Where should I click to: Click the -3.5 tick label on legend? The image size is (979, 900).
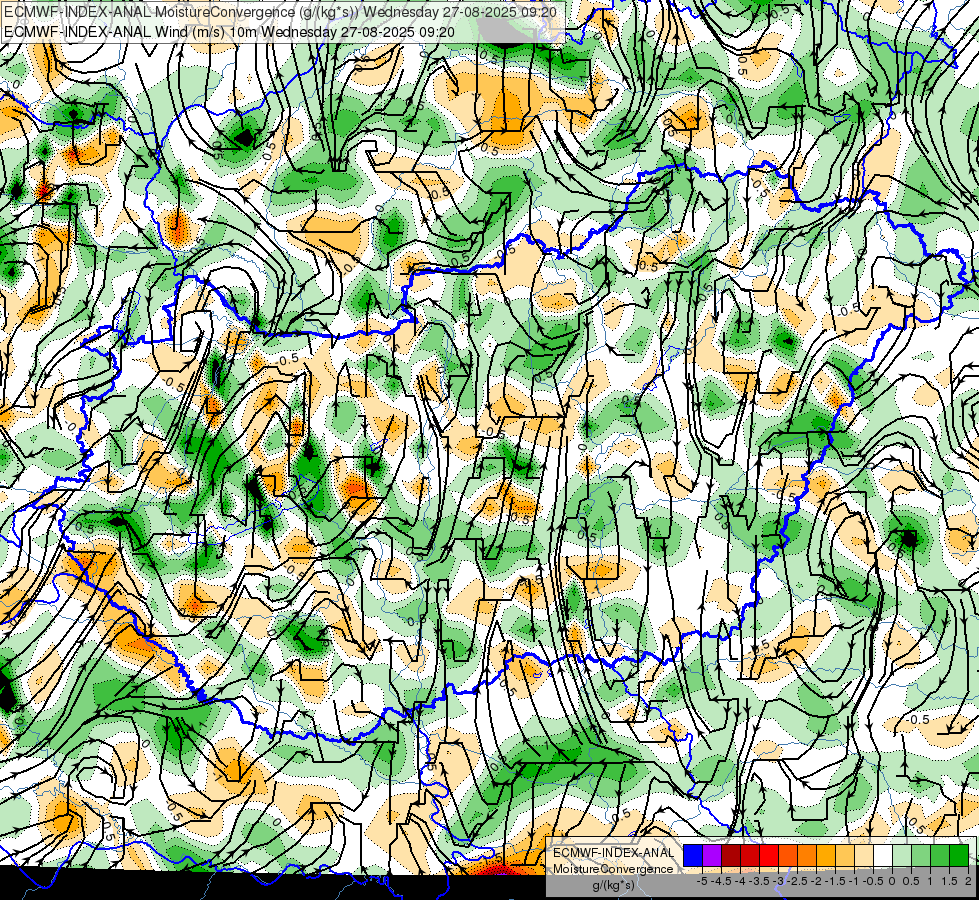(x=759, y=881)
